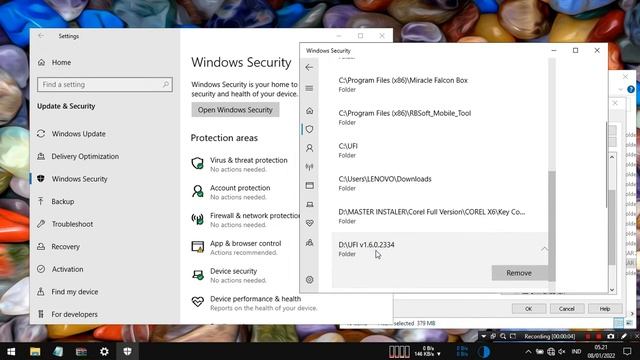Open Device security laptop sidebar icon
This screenshot has height=360, width=640.
[x=309, y=204]
